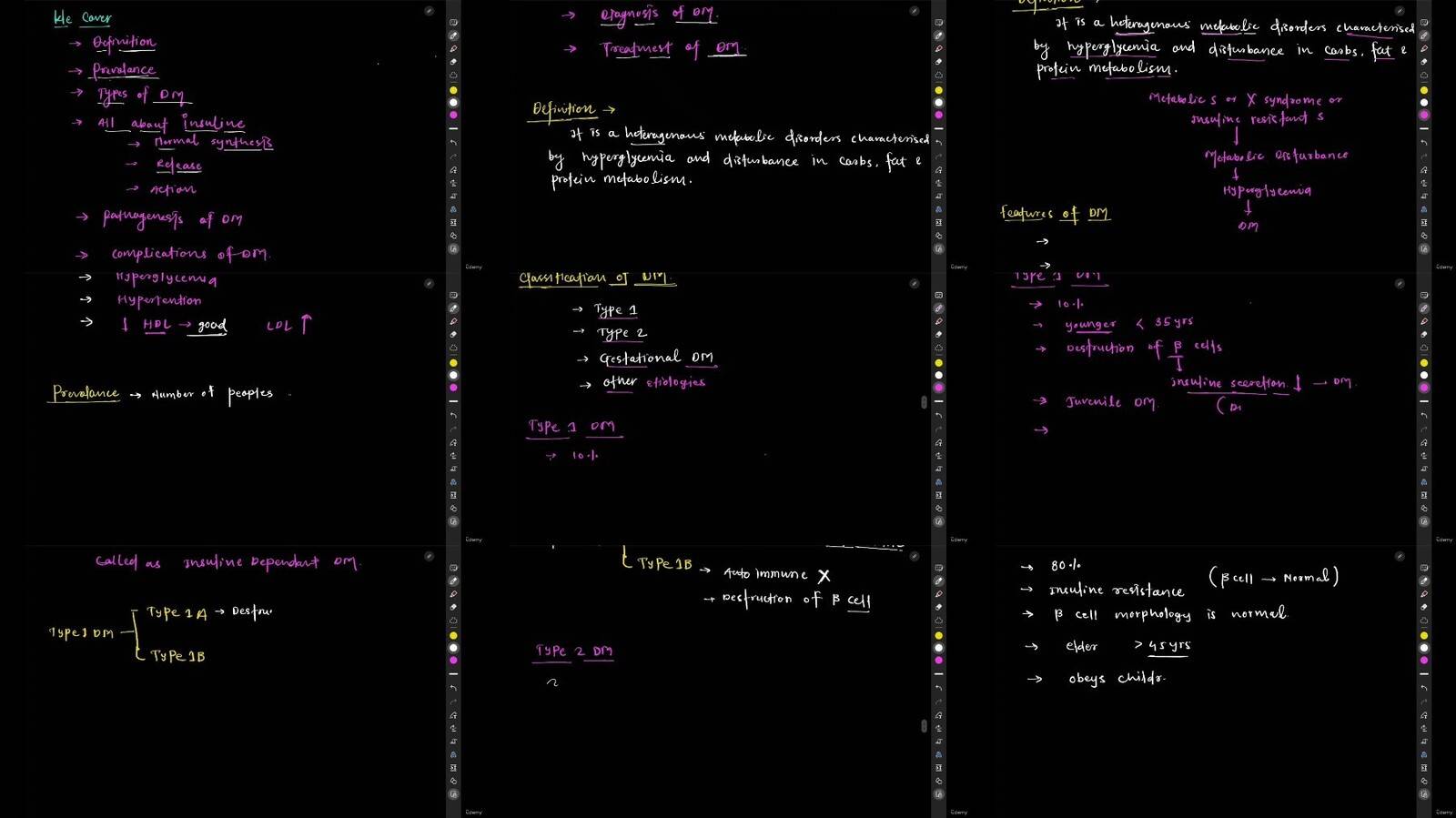Select the pen tool in the middle-left panel

pos(453,308)
